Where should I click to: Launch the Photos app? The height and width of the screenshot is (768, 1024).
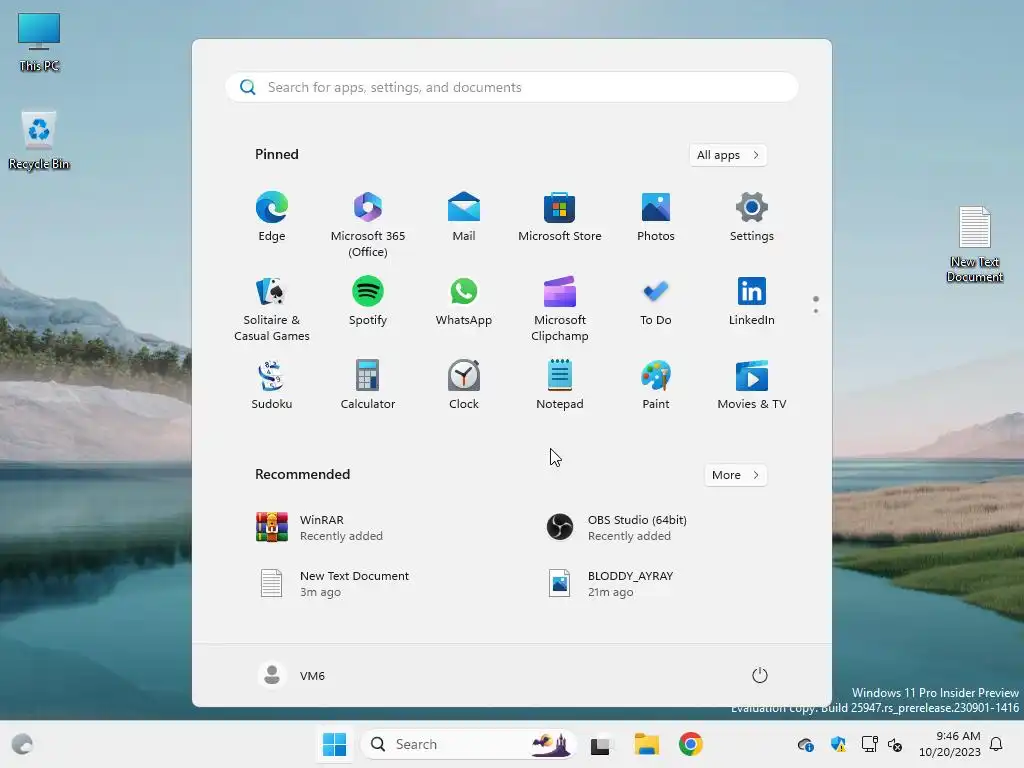(x=656, y=217)
